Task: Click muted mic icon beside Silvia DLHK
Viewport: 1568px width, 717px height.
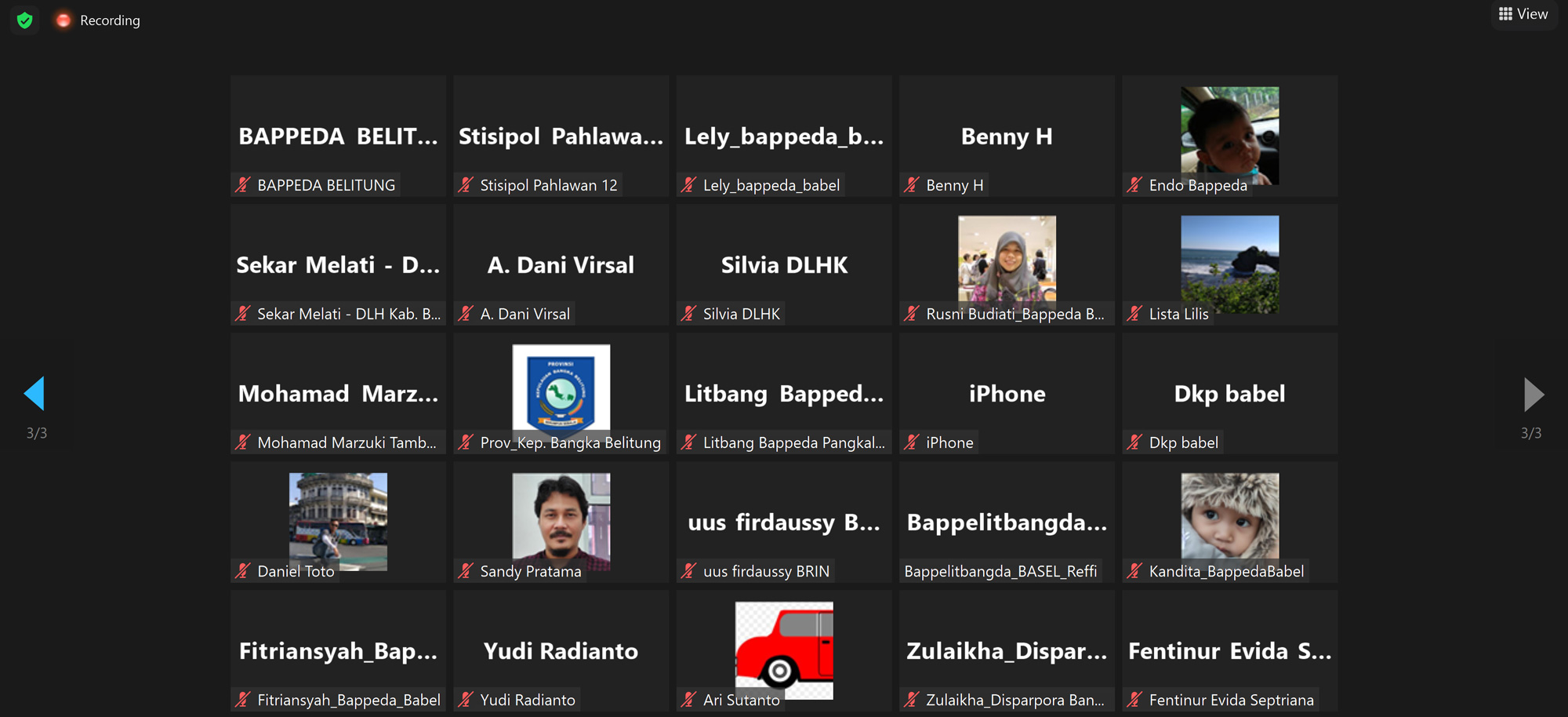Action: click(689, 314)
